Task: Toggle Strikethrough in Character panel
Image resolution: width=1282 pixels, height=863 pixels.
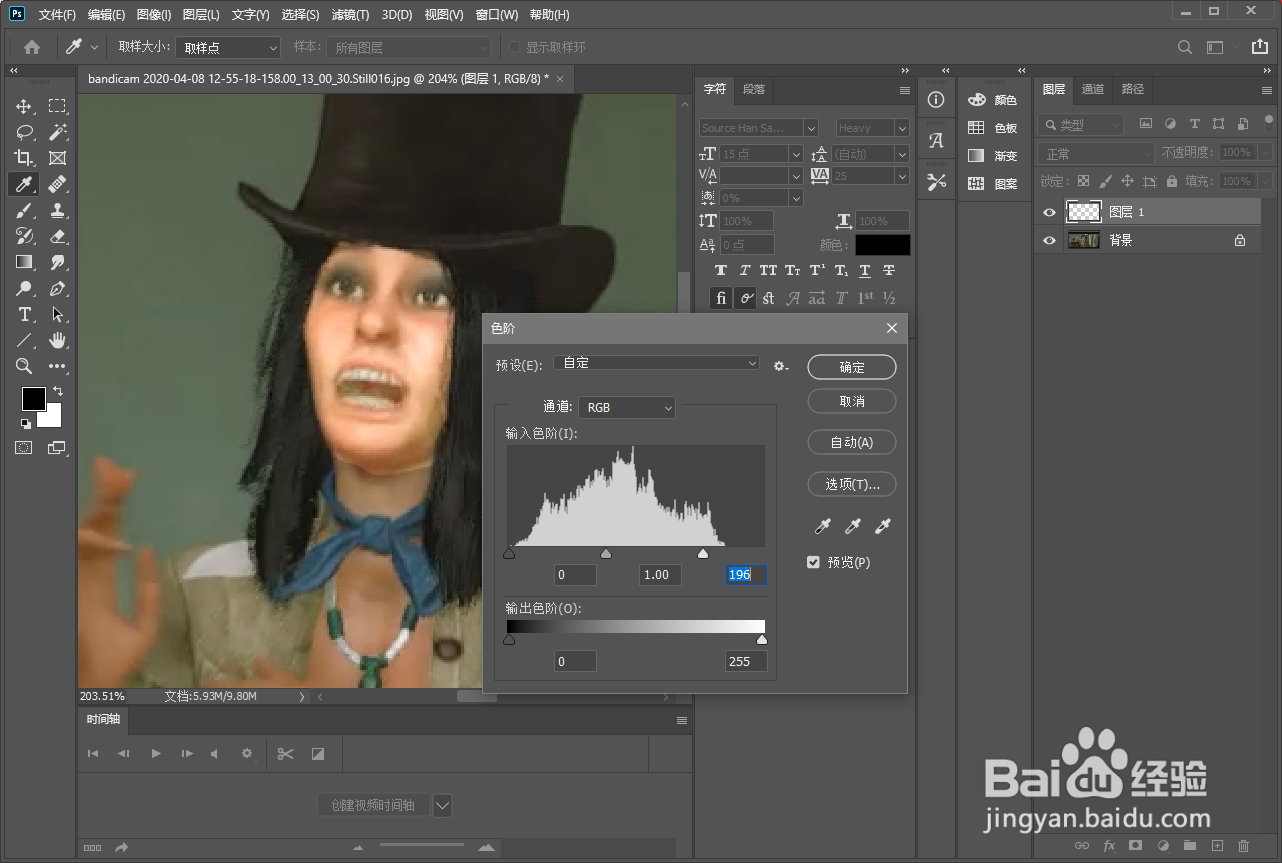Action: [889, 271]
